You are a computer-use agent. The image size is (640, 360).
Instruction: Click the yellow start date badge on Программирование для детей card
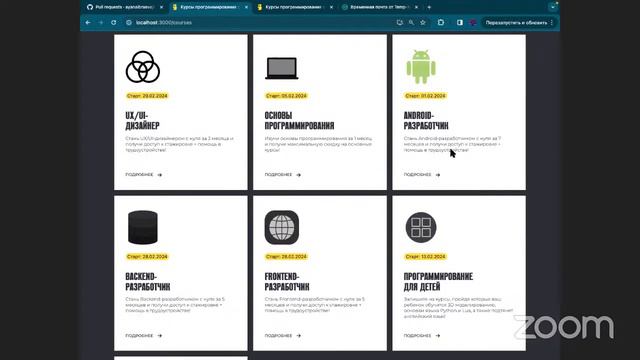(x=425, y=257)
